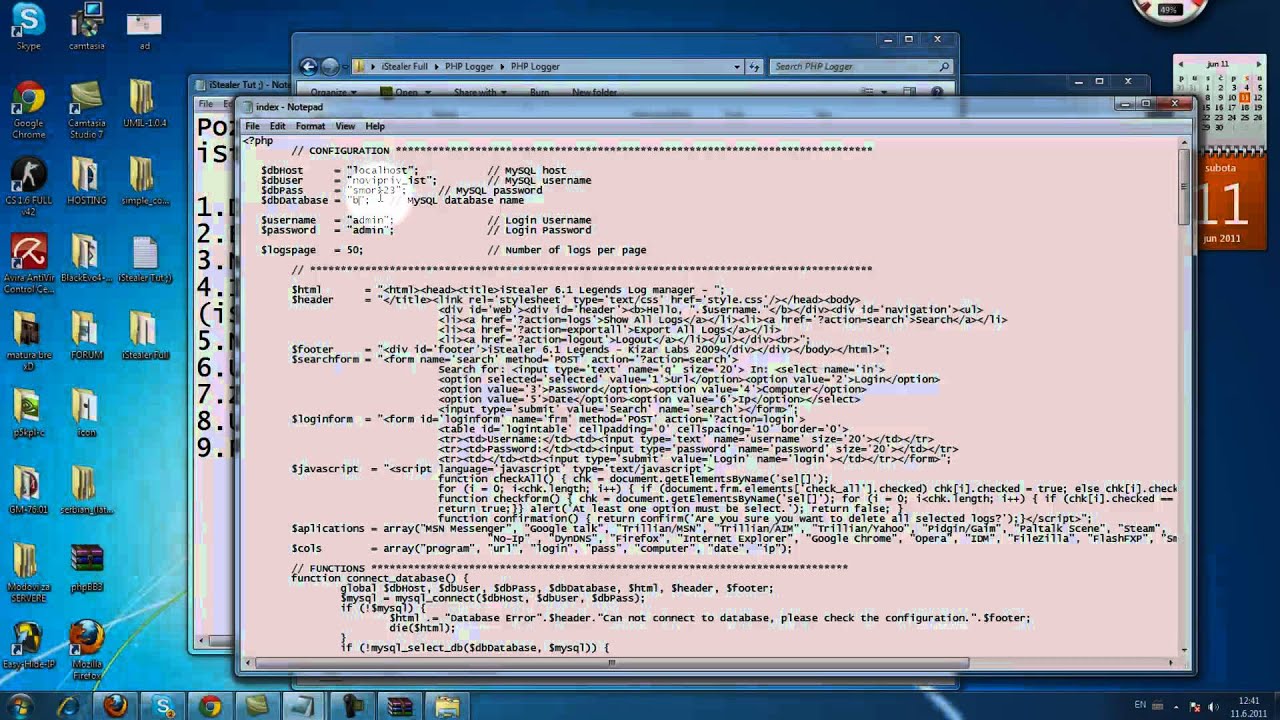Viewport: 1280px width, 720px height.
Task: Open the camtasia desktop icon
Action: [86, 27]
